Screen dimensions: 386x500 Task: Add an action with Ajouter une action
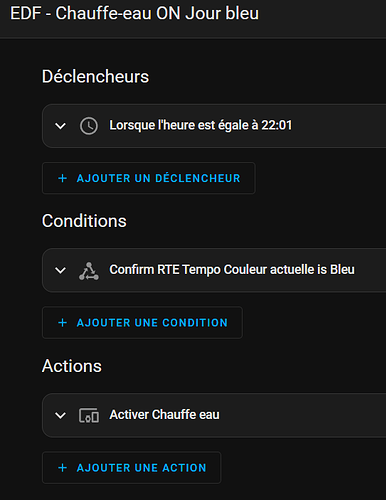tap(132, 468)
